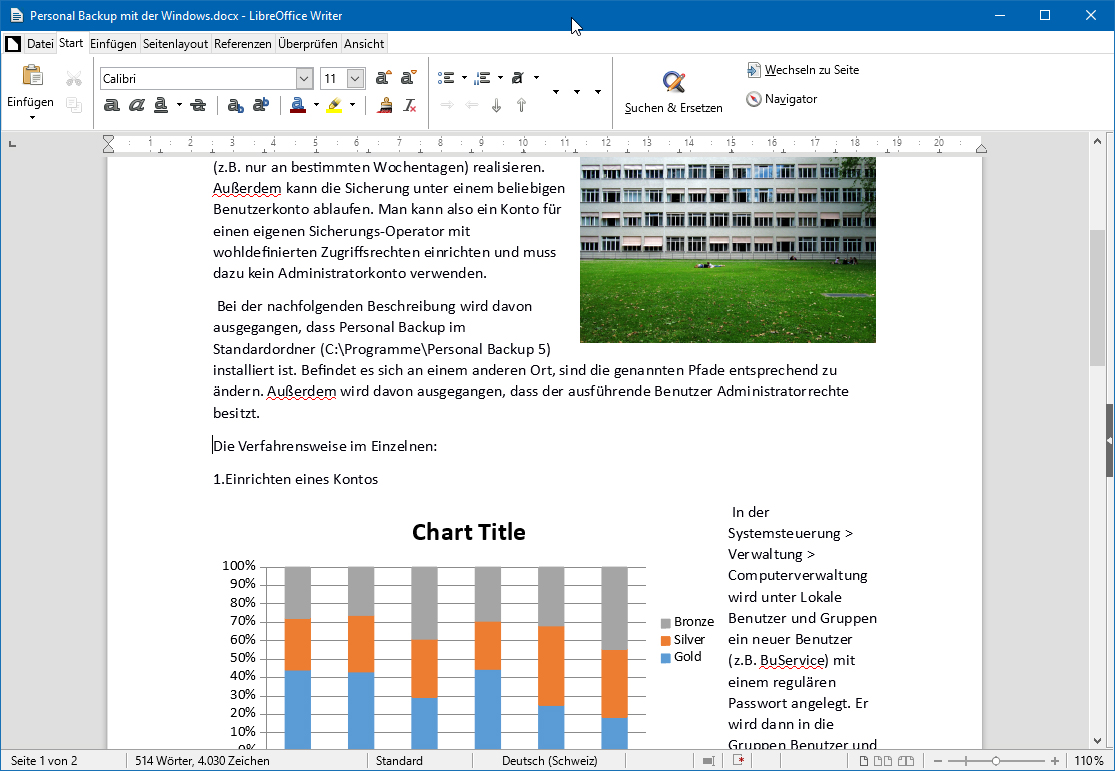Switch to the Überprüfen tab
This screenshot has height=771, width=1115.
[308, 43]
